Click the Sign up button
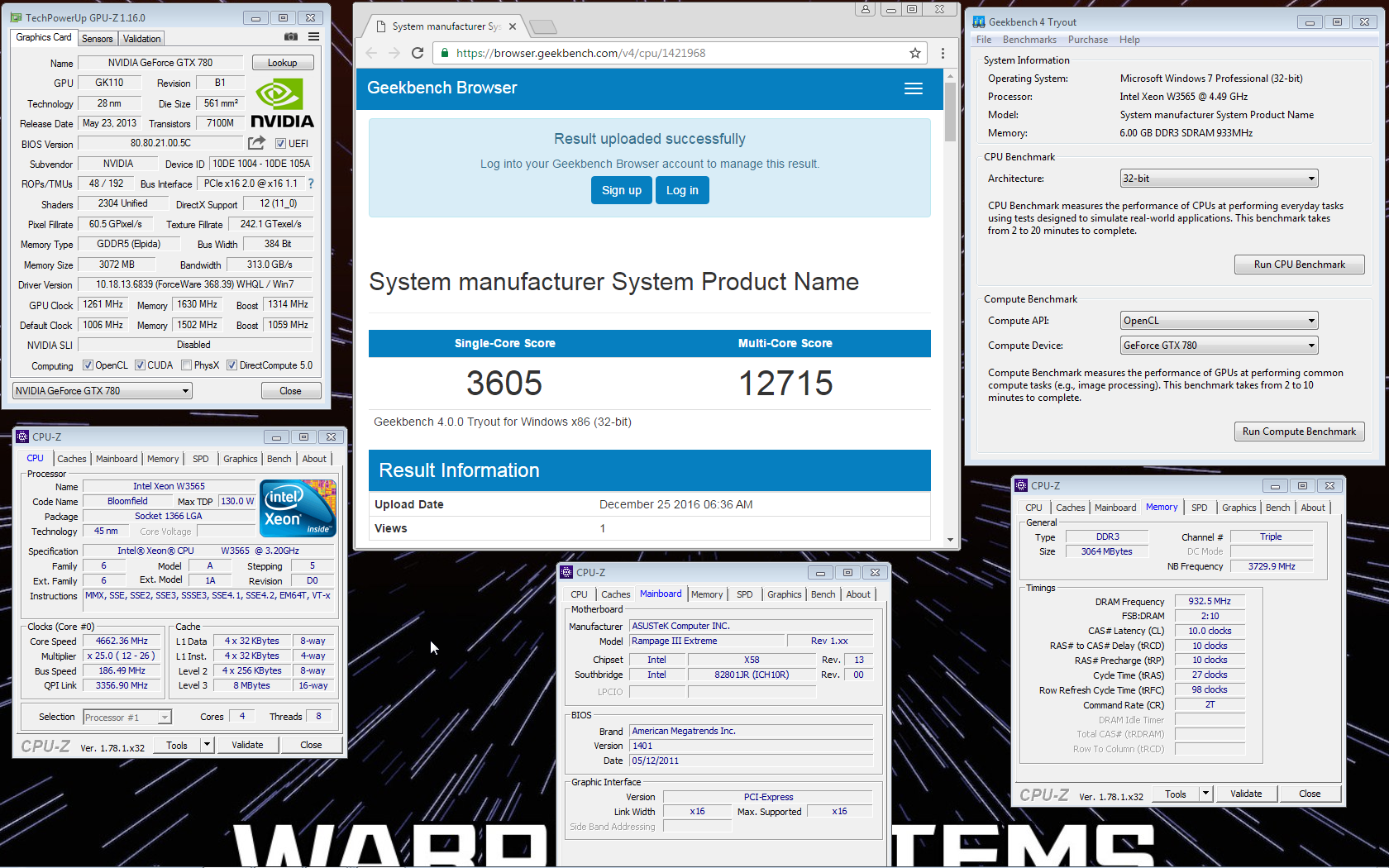 pyautogui.click(x=622, y=190)
